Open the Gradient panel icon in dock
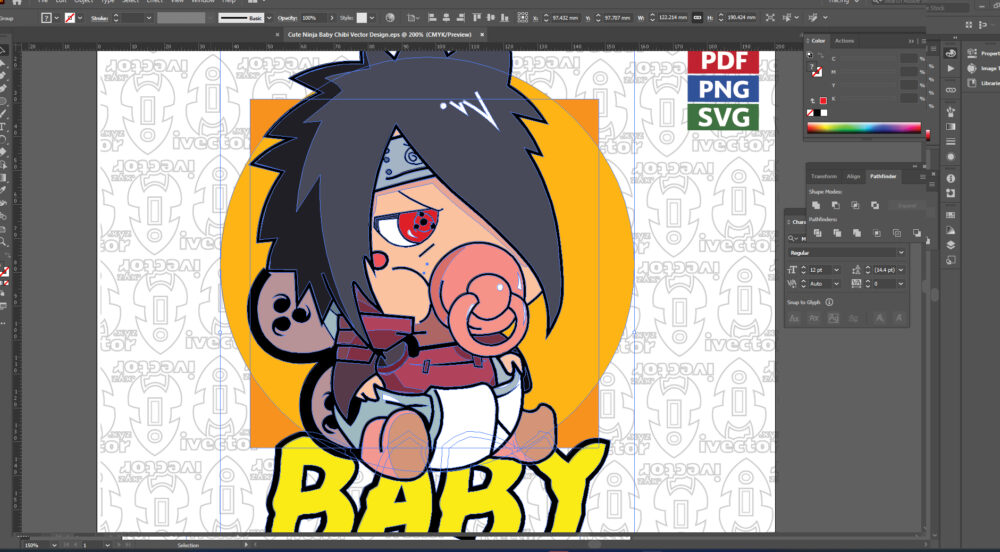 (x=951, y=127)
